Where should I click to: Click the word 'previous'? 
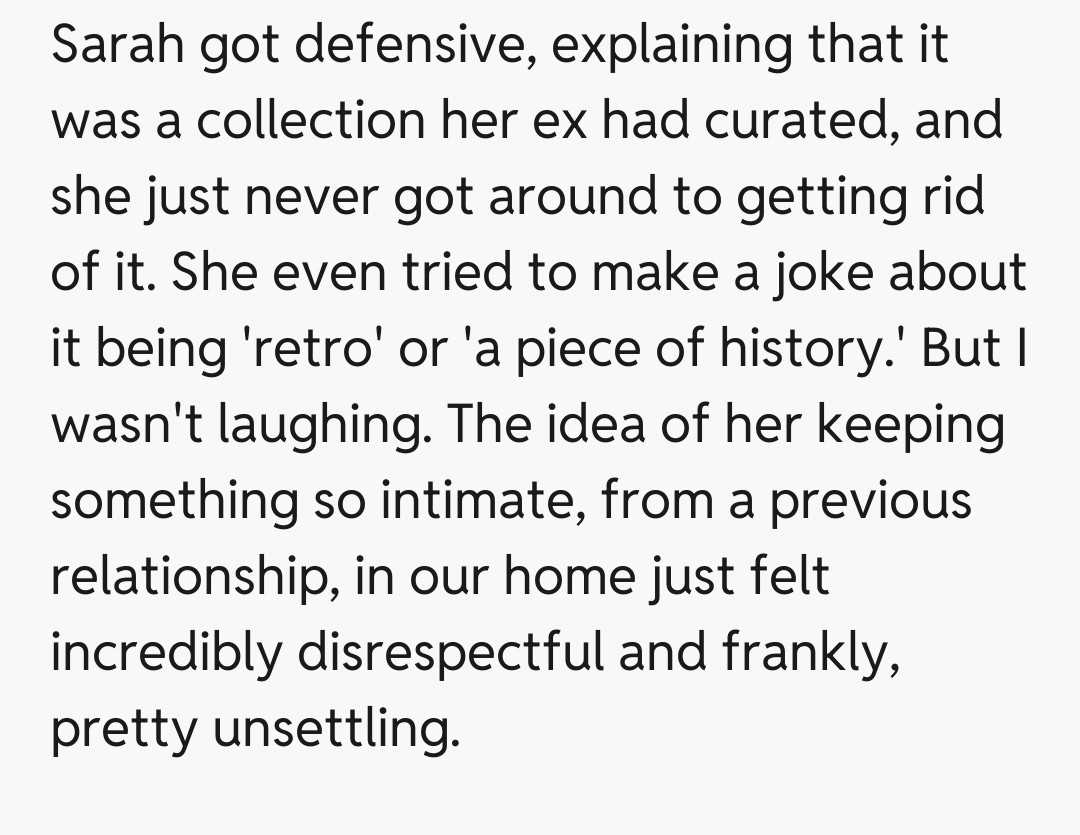pyautogui.click(x=871, y=500)
